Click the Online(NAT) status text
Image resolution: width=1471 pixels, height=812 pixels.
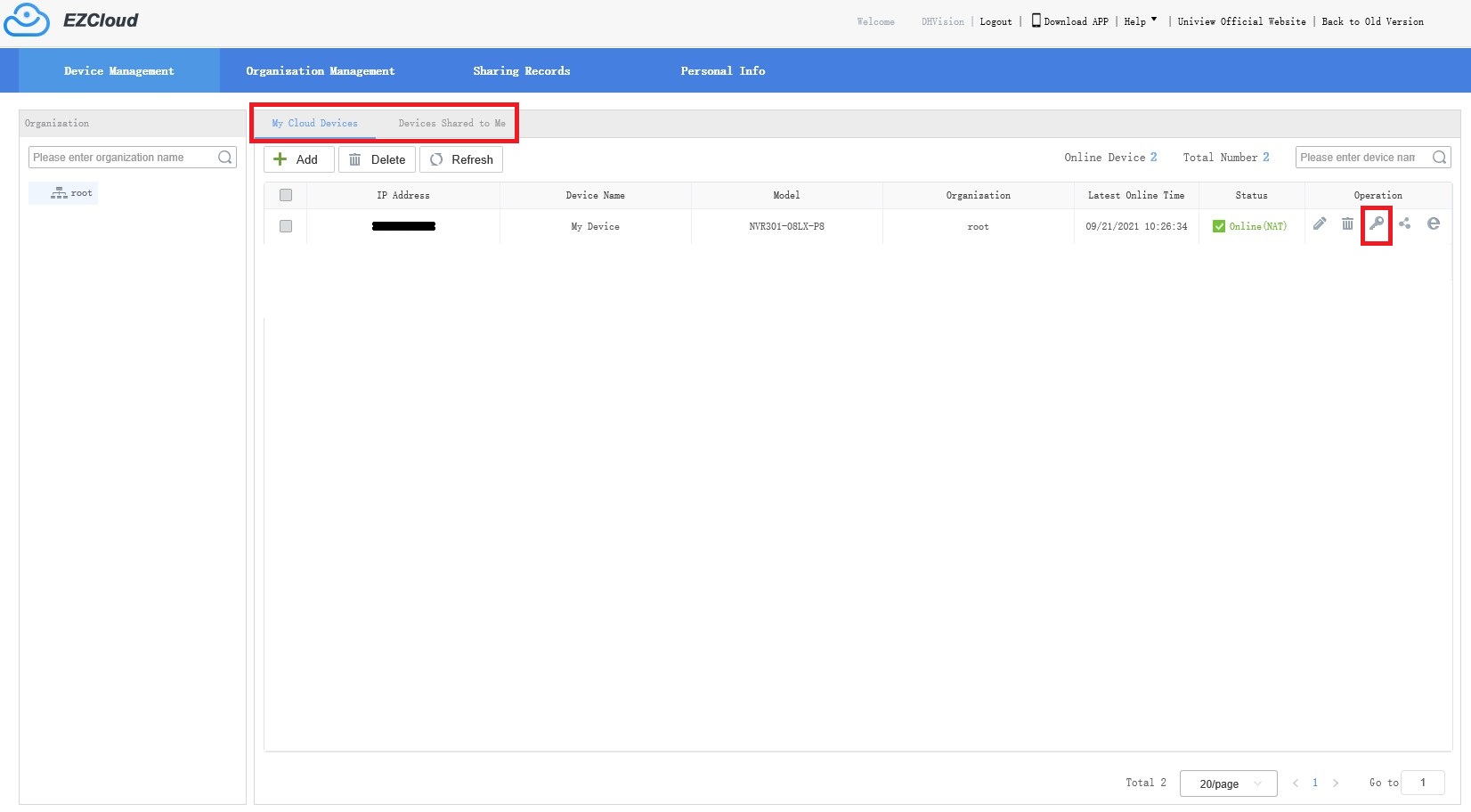point(1258,226)
